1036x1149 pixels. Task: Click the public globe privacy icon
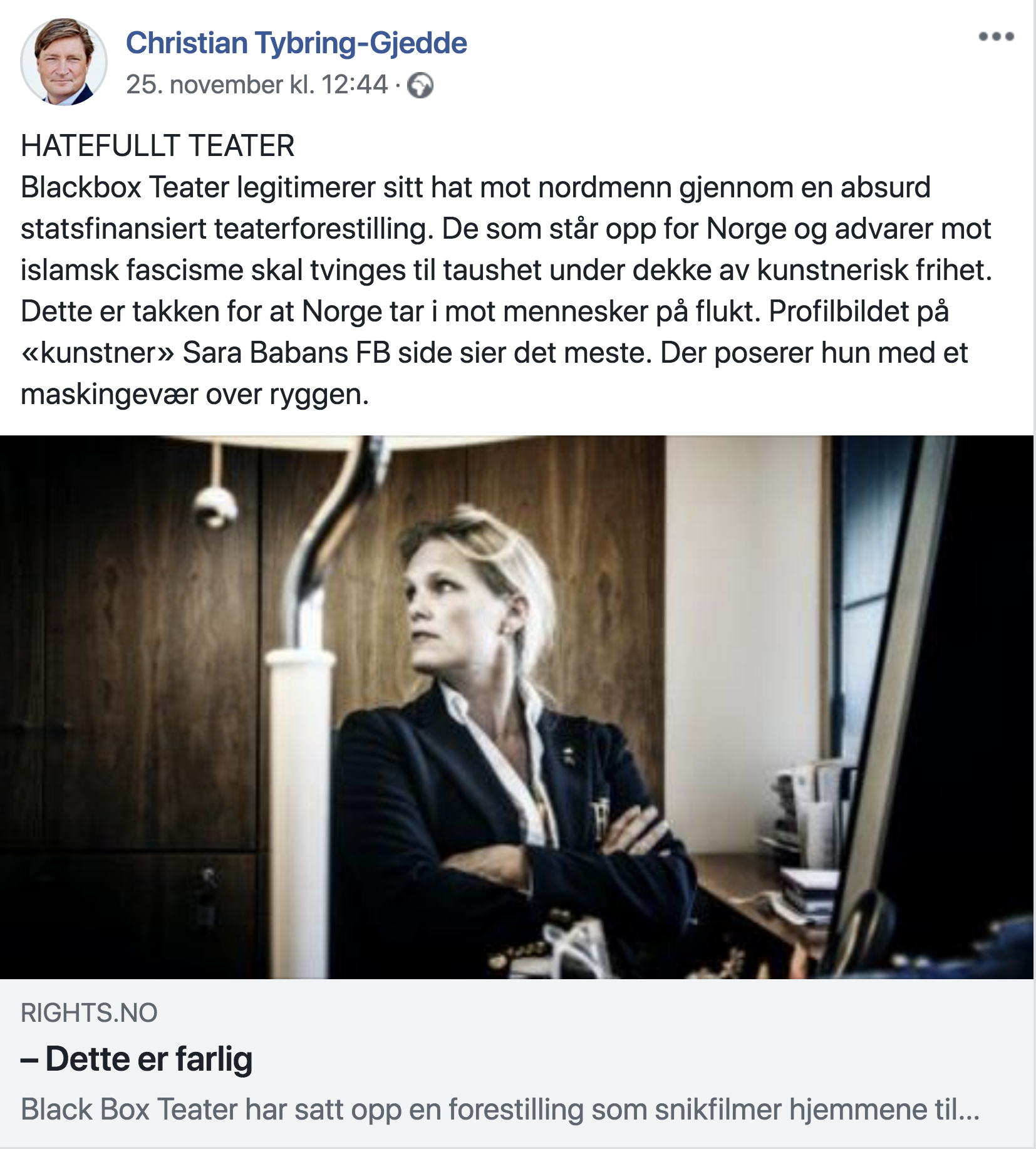pos(420,85)
